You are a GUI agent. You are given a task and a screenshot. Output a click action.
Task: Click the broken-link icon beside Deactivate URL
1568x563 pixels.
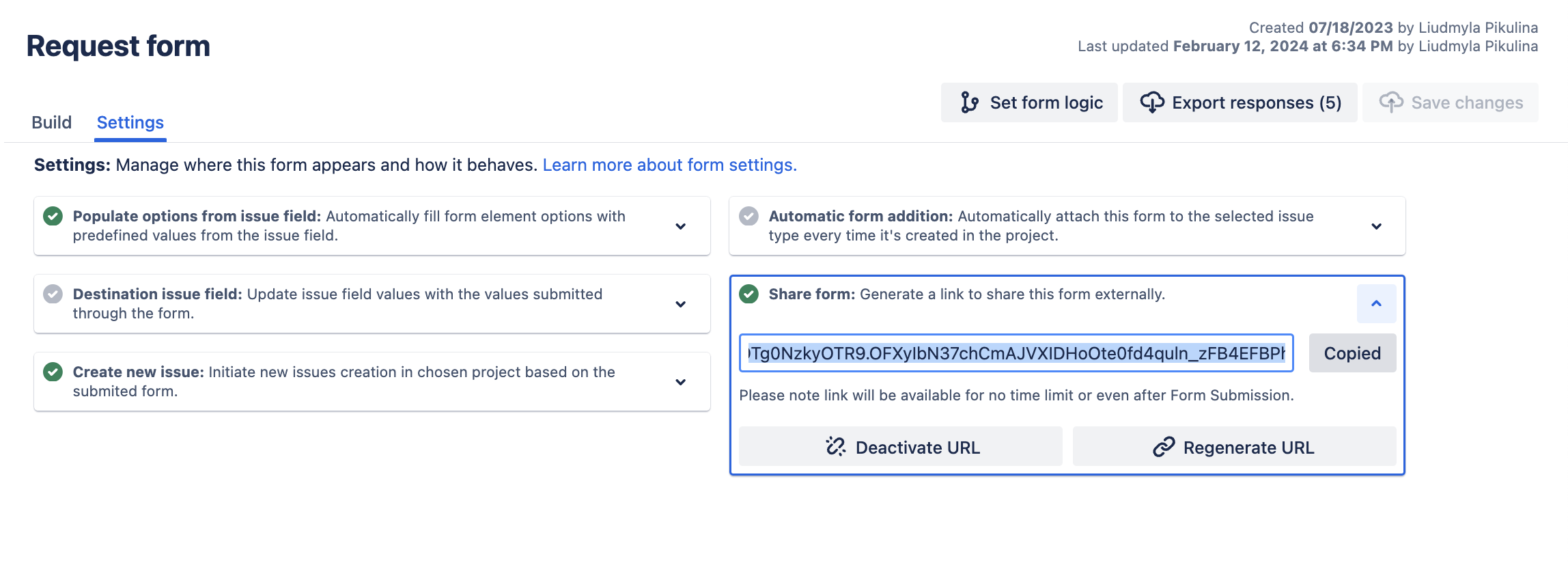tap(835, 447)
